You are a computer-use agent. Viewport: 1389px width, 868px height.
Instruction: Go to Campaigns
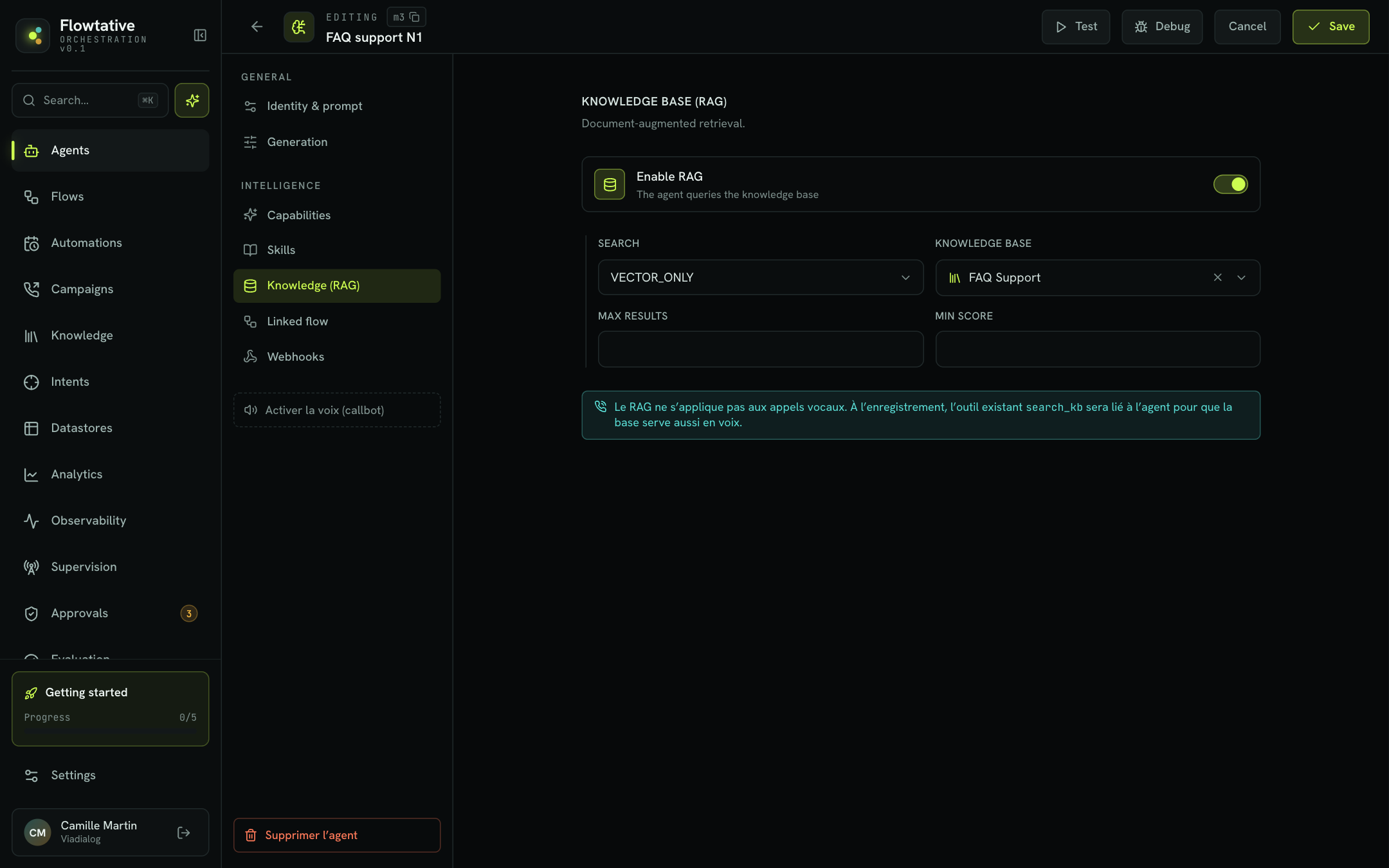point(111,289)
